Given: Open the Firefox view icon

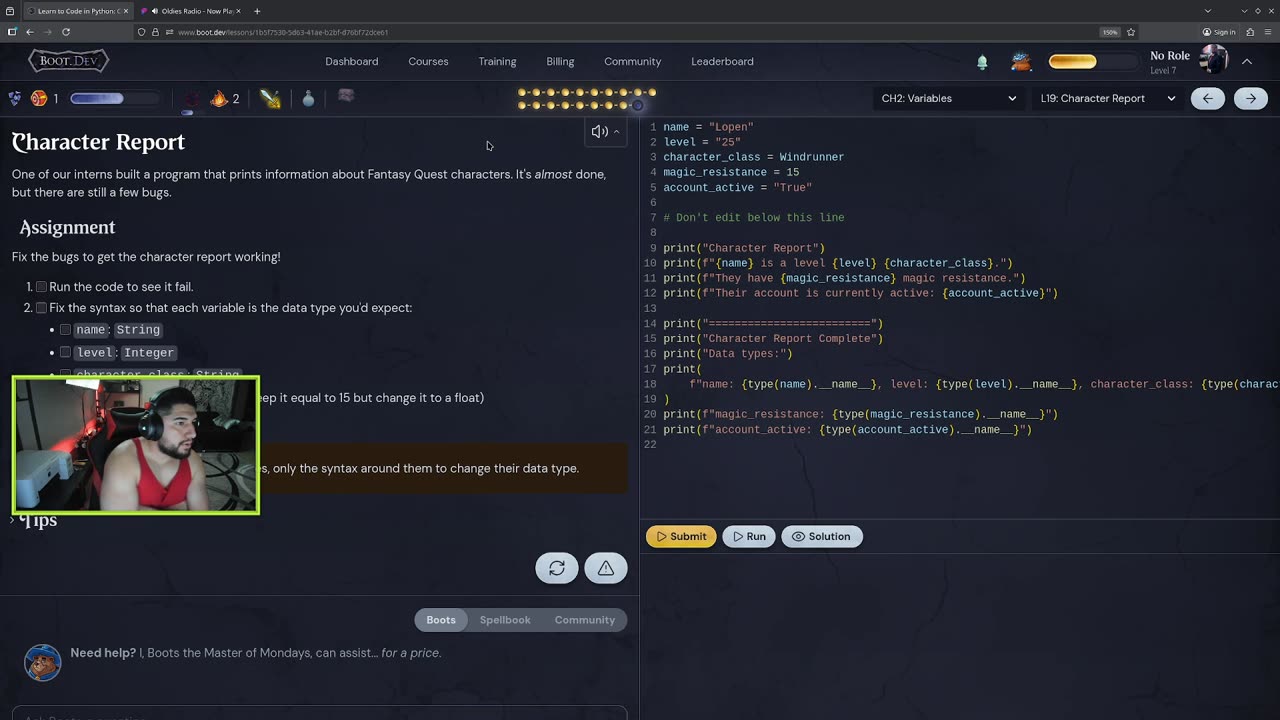Looking at the screenshot, I should [x=10, y=11].
